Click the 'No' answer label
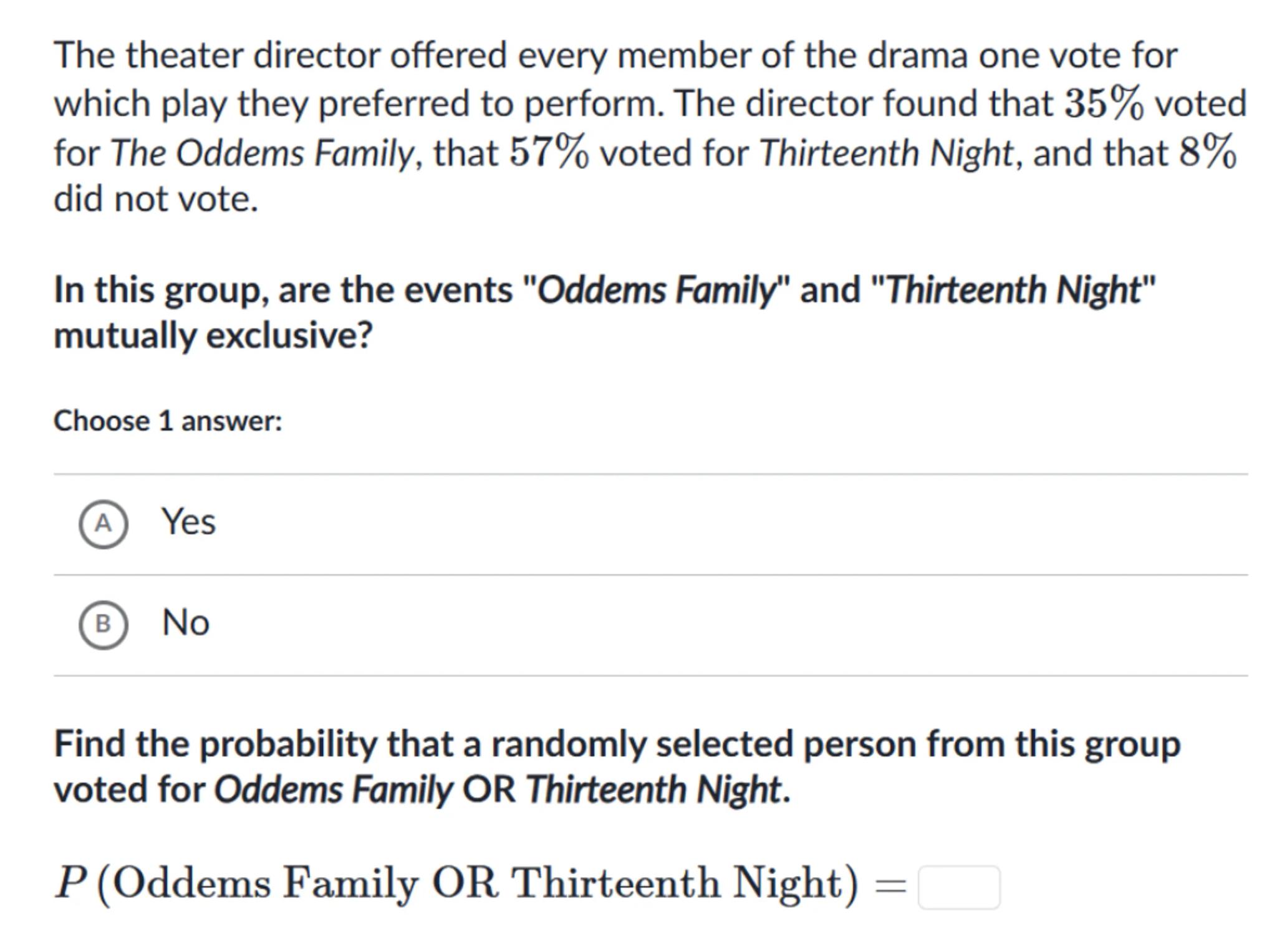This screenshot has height=952, width=1277. (185, 623)
